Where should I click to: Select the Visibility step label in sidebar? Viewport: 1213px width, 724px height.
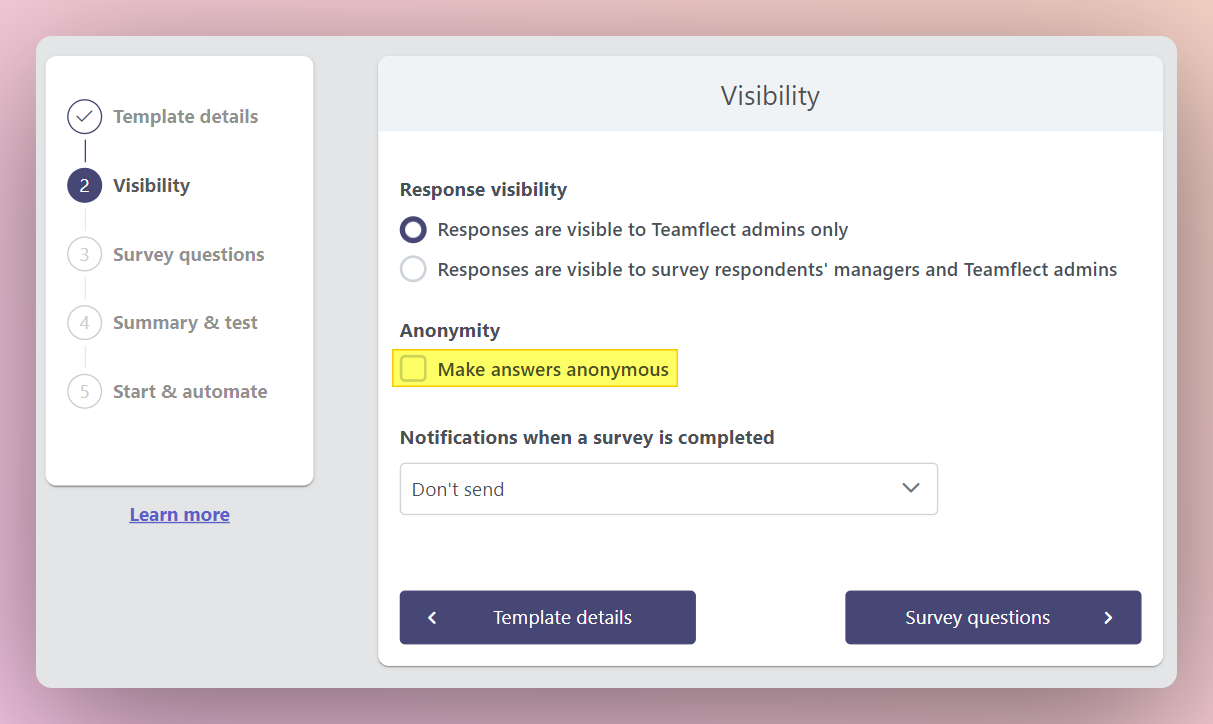[x=151, y=186]
